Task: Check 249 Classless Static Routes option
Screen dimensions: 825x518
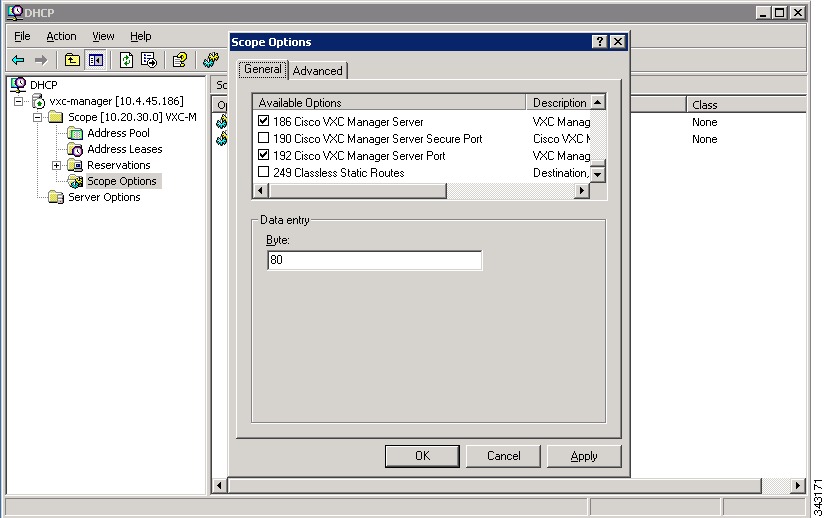Action: pyautogui.click(x=264, y=171)
